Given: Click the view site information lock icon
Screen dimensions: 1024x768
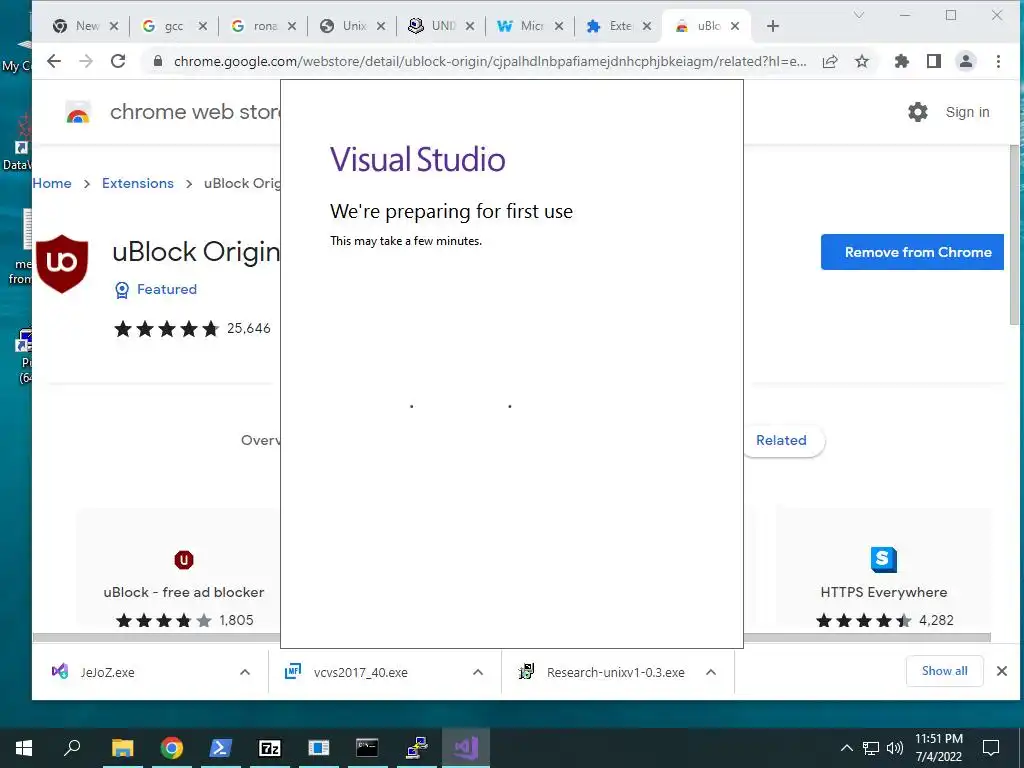Looking at the screenshot, I should 157,61.
